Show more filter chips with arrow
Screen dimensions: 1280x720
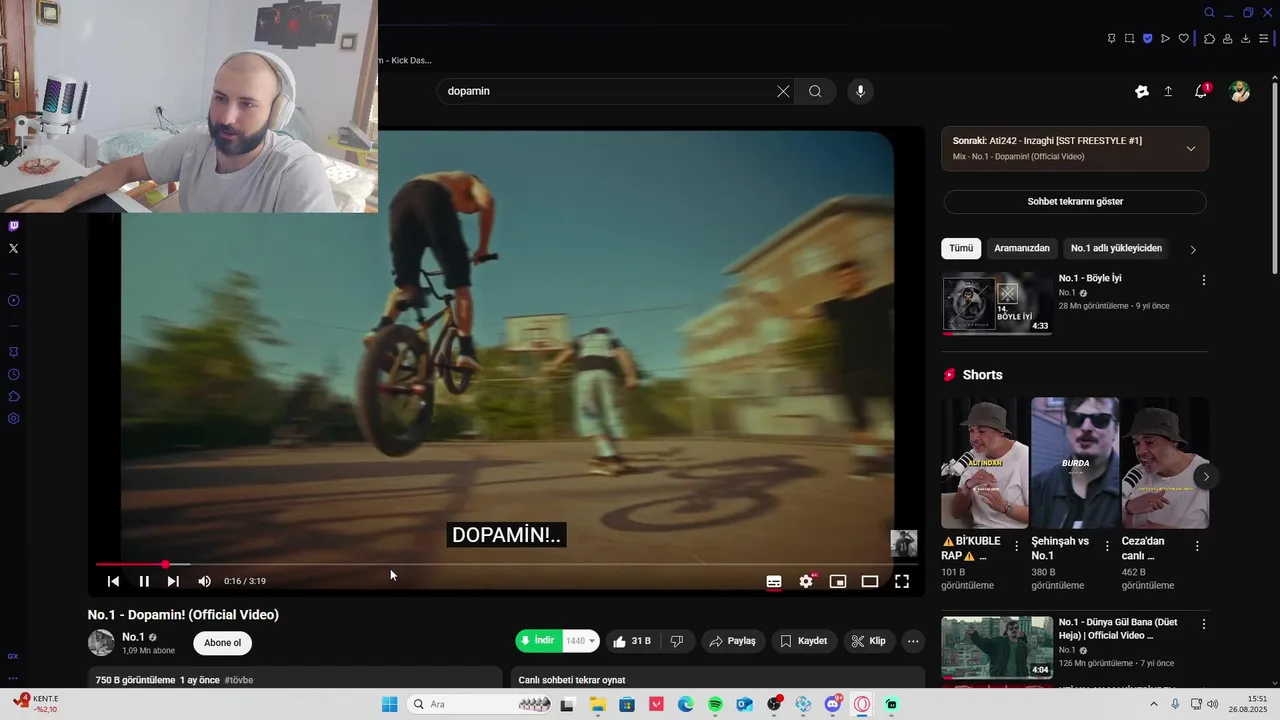coord(1192,250)
